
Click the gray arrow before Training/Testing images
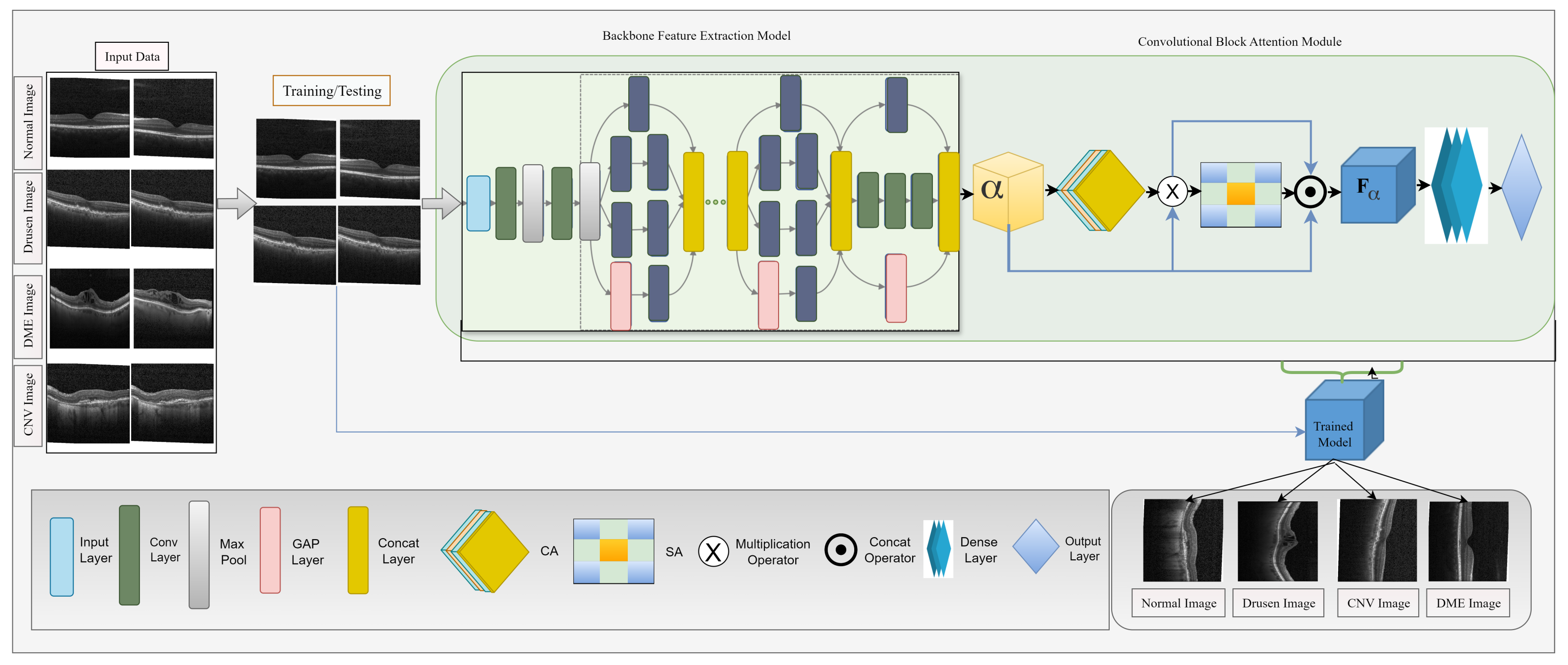237,203
